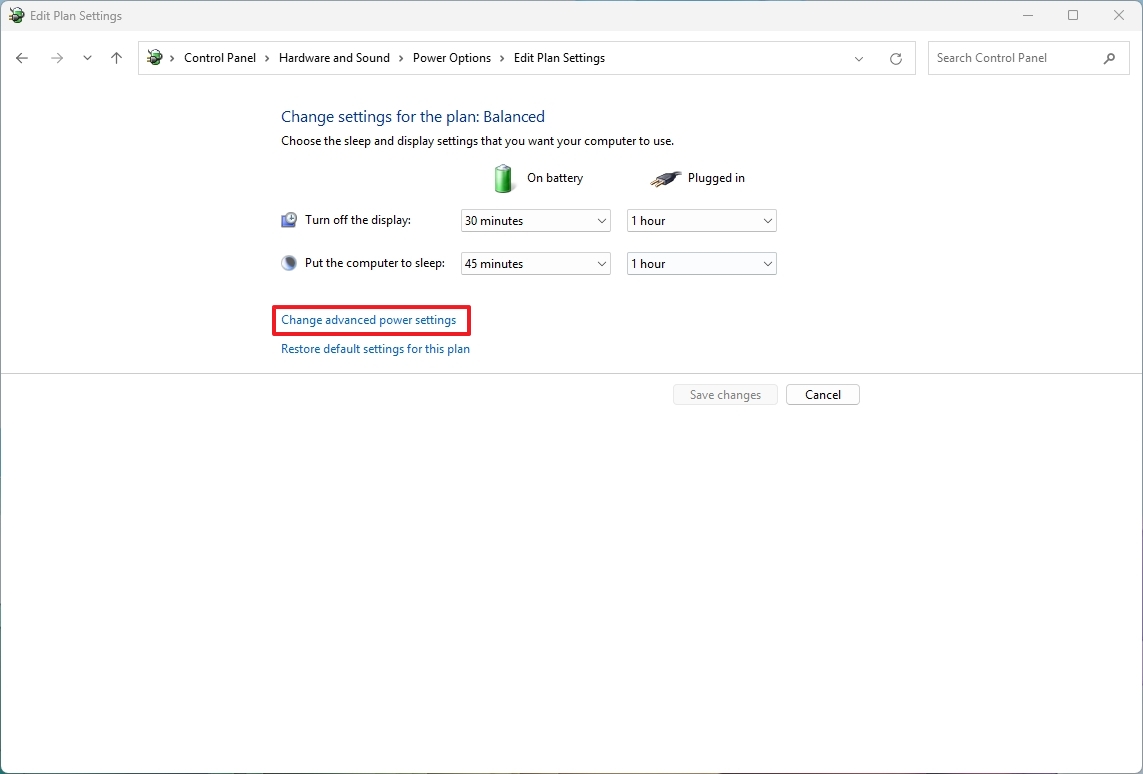Open sleep dropdown for Plugged in
The height and width of the screenshot is (774, 1143).
pos(702,264)
